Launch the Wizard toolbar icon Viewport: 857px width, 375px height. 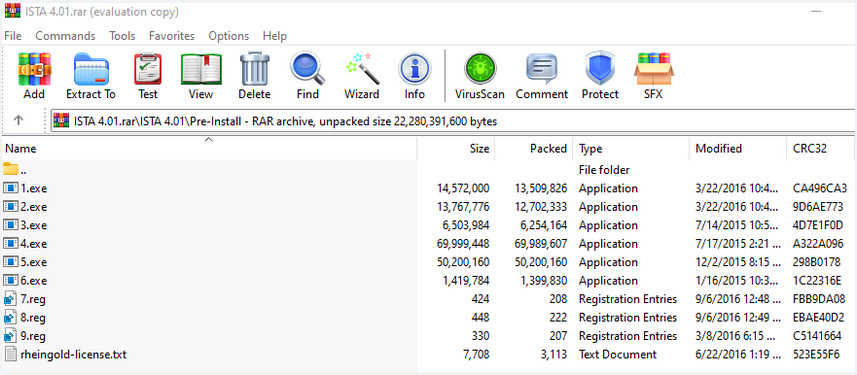[361, 69]
